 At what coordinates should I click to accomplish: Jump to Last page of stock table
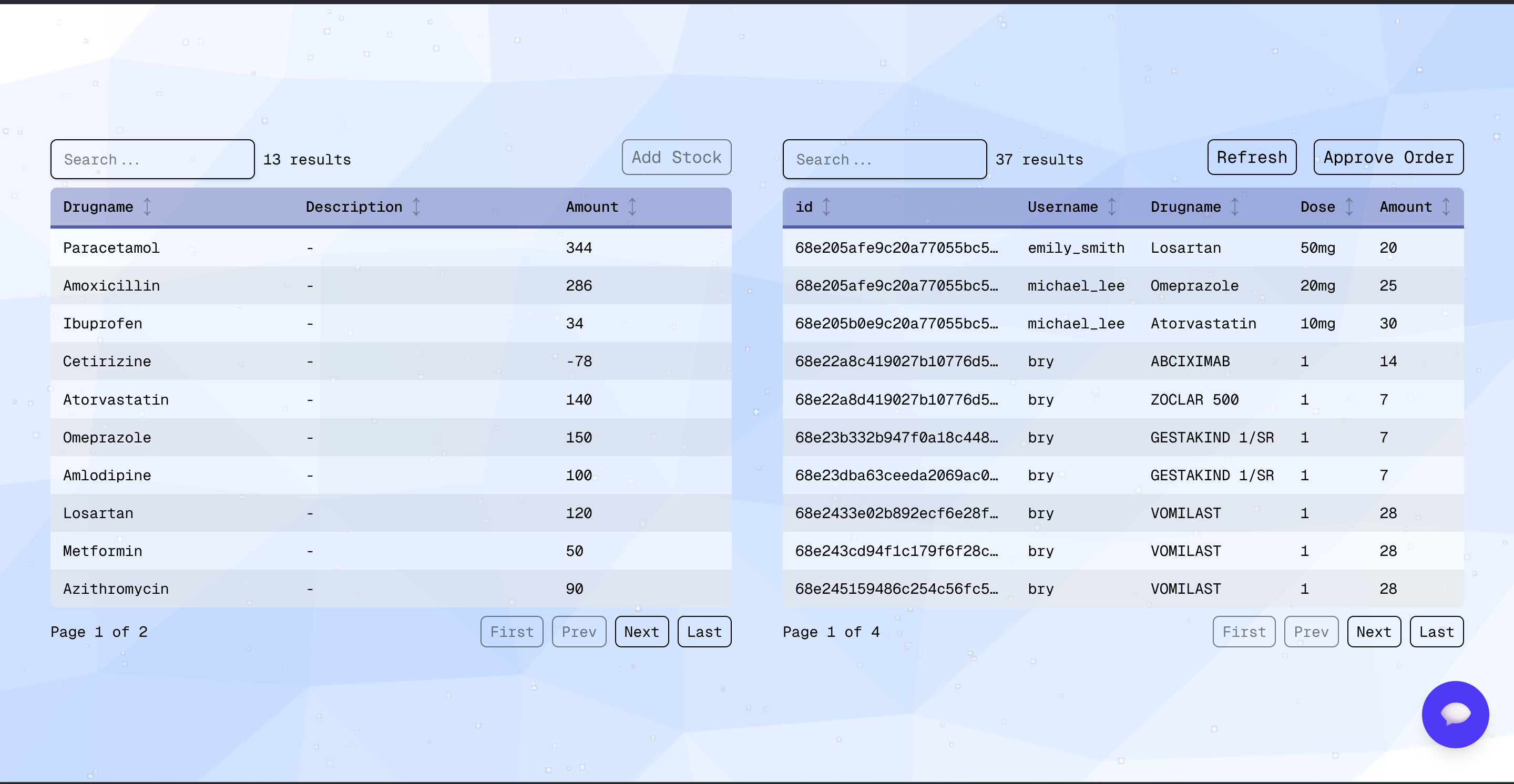pyautogui.click(x=704, y=632)
